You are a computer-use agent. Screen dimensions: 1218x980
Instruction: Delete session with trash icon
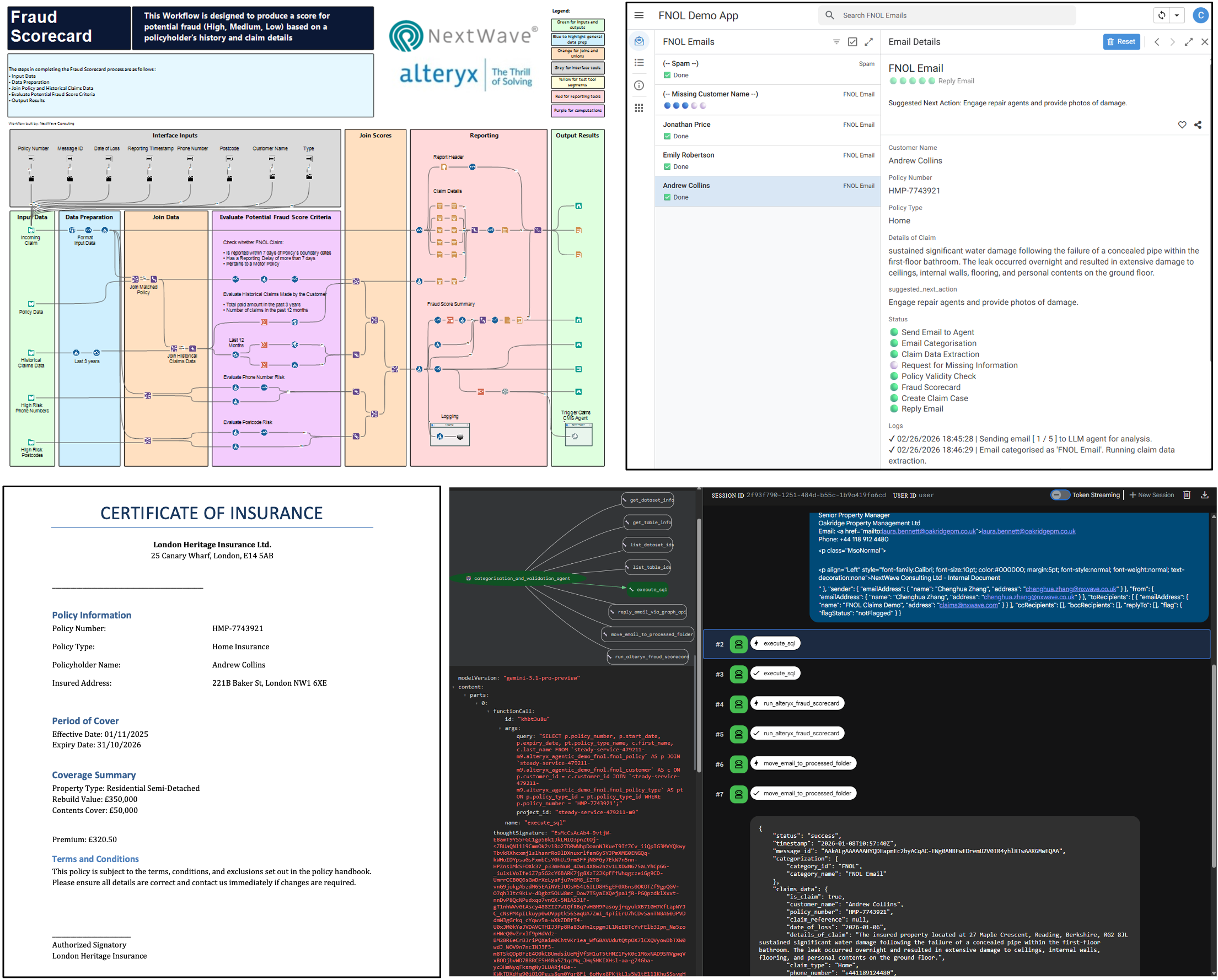1187,495
